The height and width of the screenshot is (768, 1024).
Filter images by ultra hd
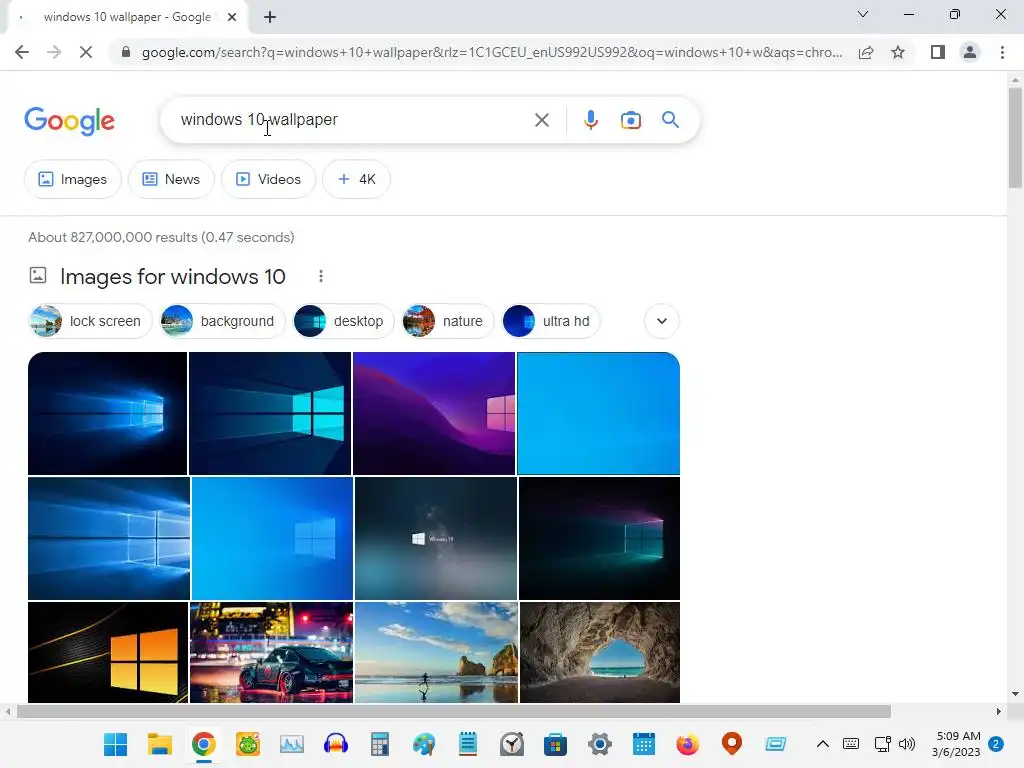tap(551, 321)
